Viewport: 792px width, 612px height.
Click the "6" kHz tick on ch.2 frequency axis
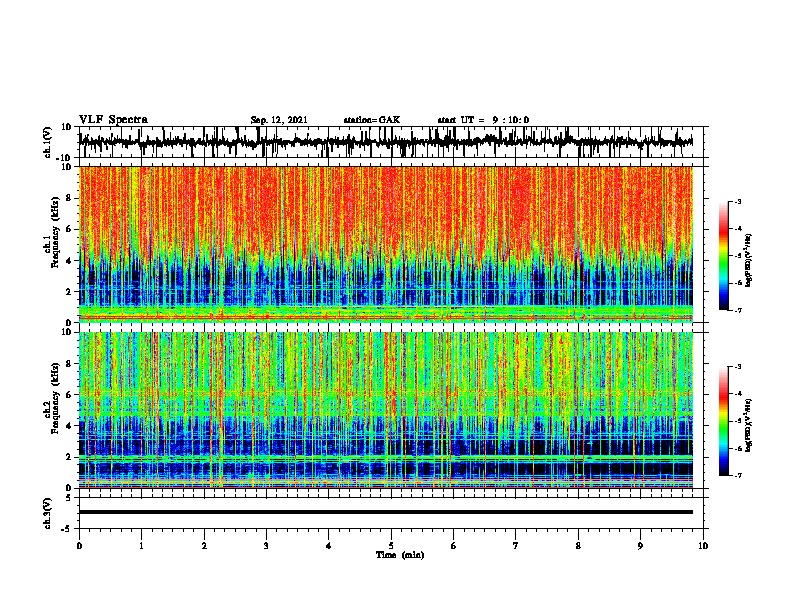pos(69,395)
